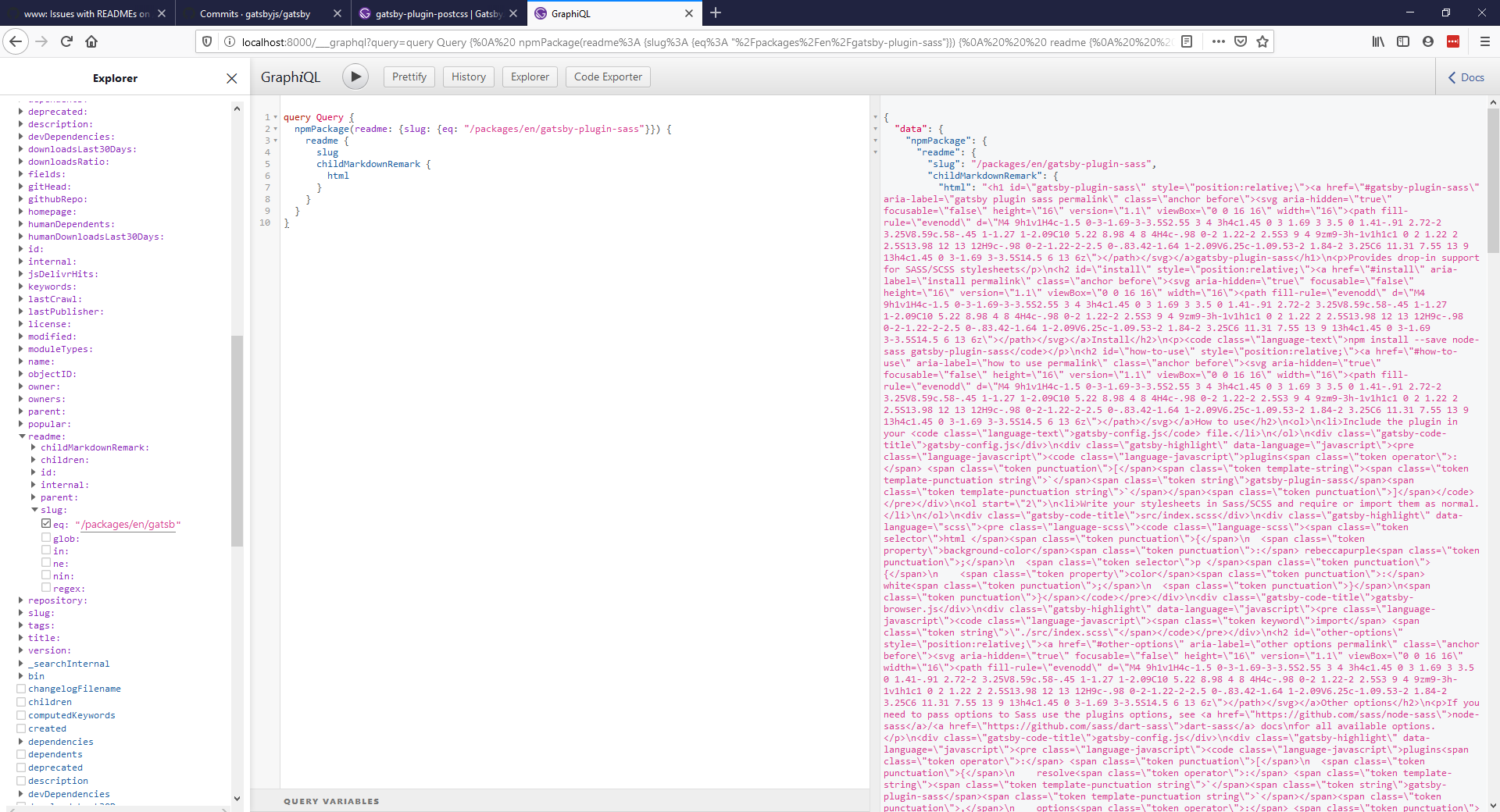This screenshot has width=1500, height=812.
Task: Enable the ne filter checkbox
Action: pyautogui.click(x=46, y=563)
